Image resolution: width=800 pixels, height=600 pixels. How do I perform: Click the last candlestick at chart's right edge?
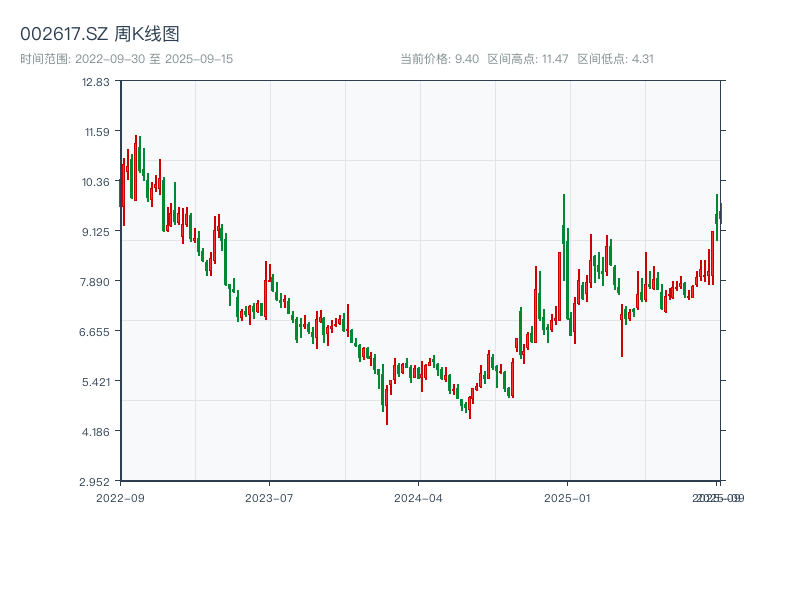coord(720,212)
